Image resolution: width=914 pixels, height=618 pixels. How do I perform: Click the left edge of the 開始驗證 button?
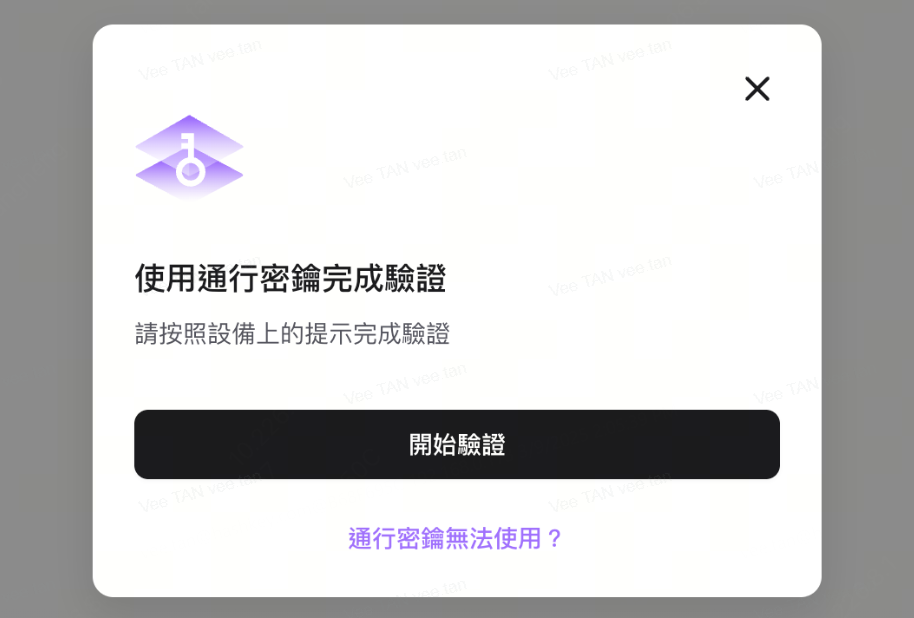(145, 444)
